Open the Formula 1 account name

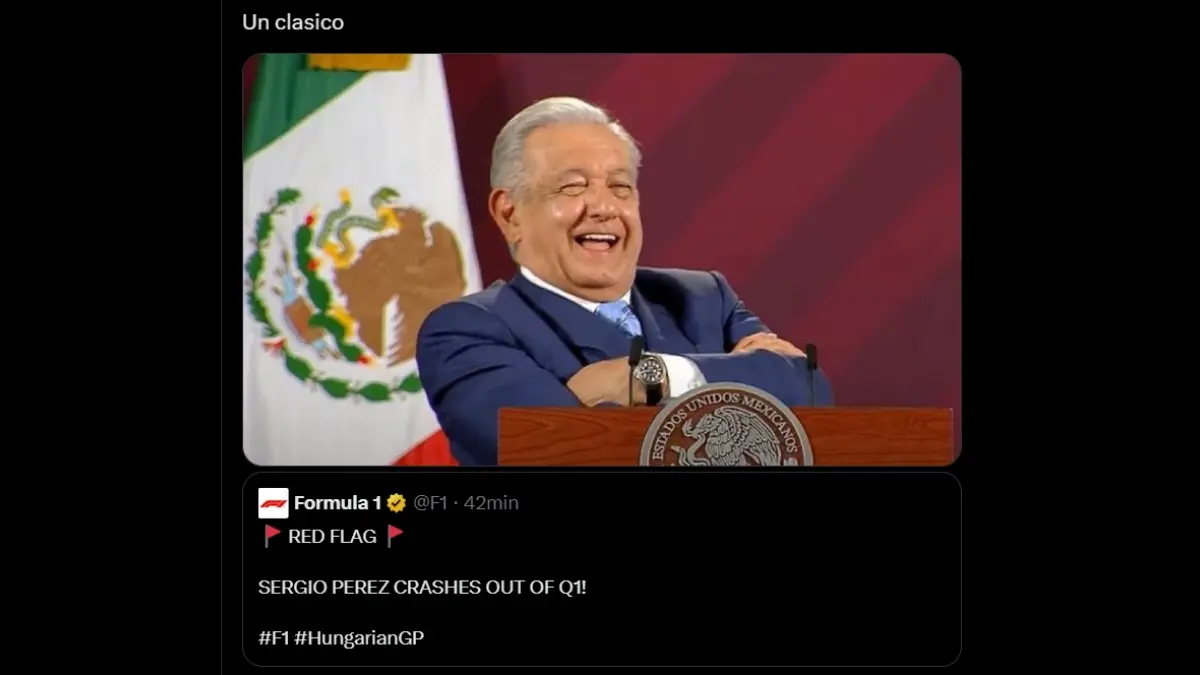pyautogui.click(x=338, y=503)
